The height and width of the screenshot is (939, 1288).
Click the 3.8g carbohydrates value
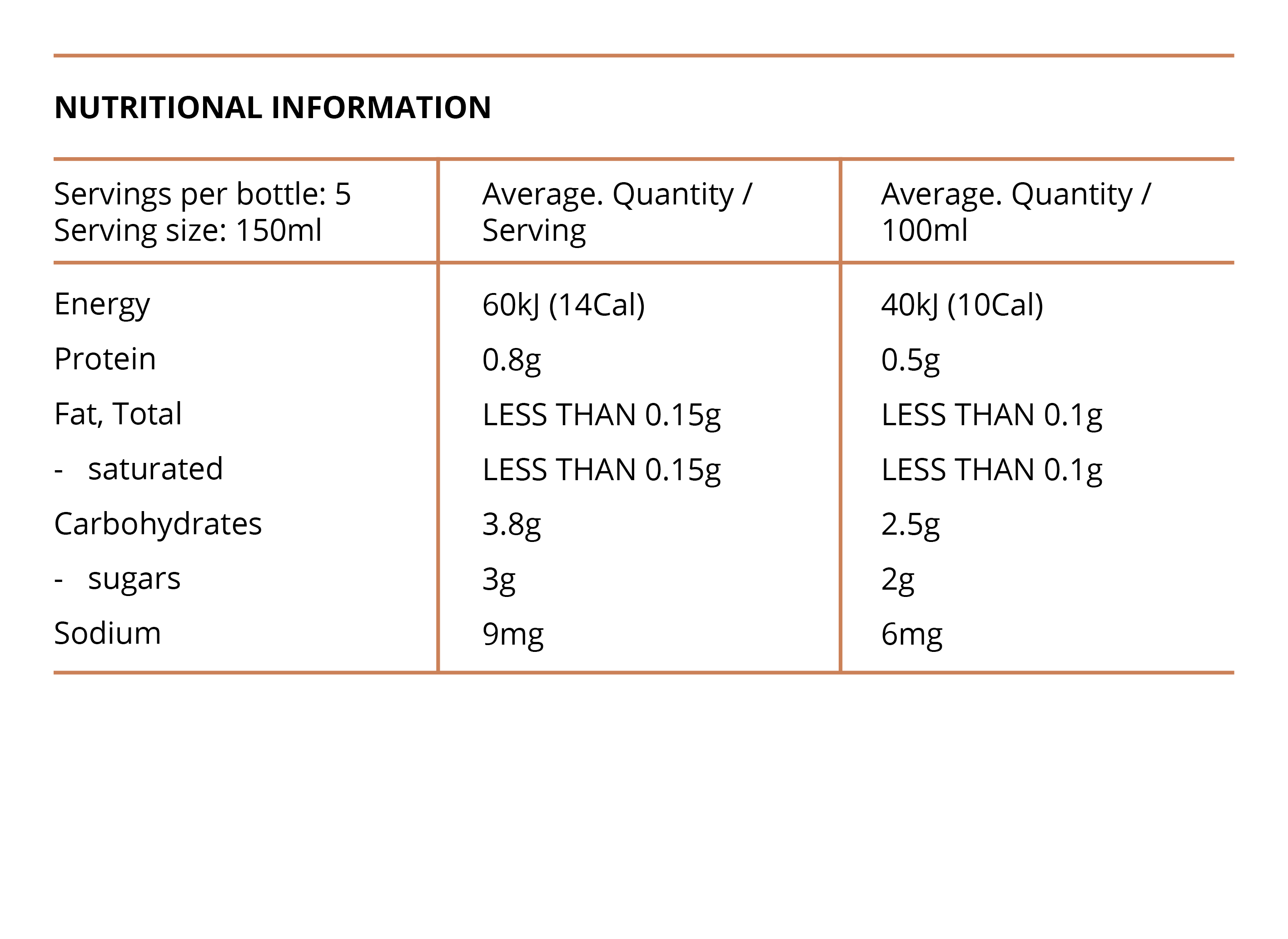coord(511,524)
